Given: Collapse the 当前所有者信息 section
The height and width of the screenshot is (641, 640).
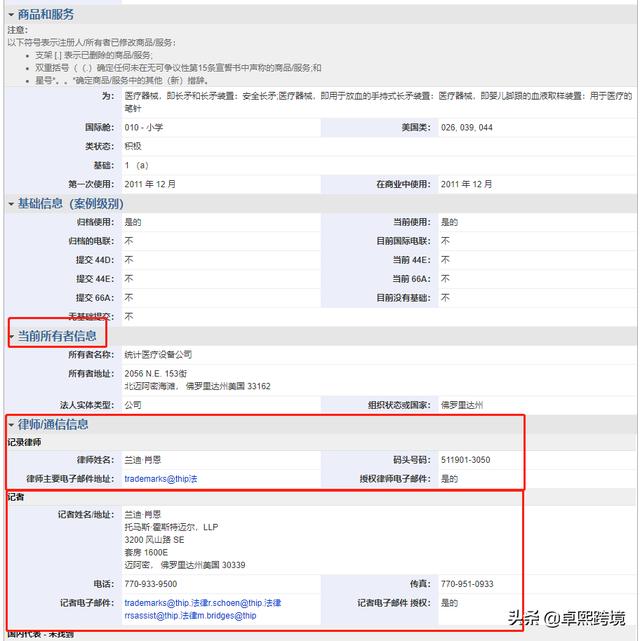Looking at the screenshot, I should tap(11, 337).
